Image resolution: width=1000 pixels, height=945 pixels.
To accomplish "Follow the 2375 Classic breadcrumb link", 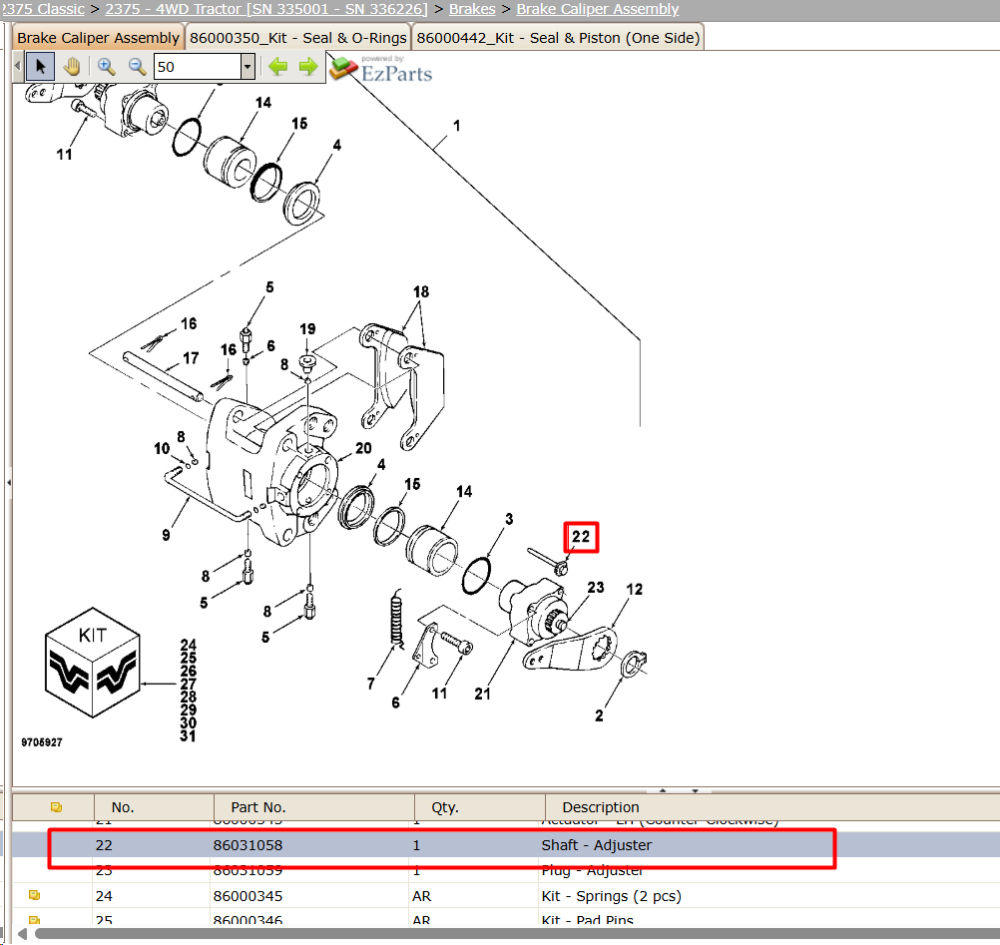I will [x=42, y=9].
